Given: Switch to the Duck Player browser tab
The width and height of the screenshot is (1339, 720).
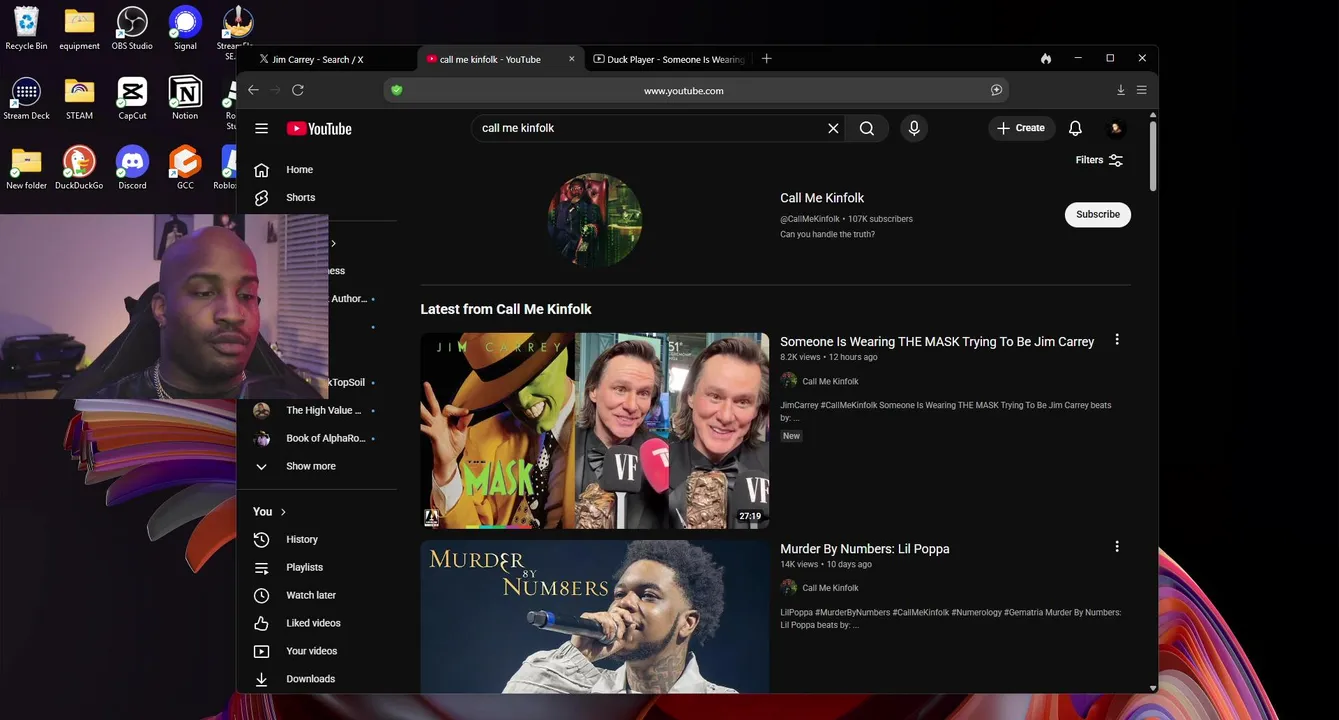Looking at the screenshot, I should point(670,60).
